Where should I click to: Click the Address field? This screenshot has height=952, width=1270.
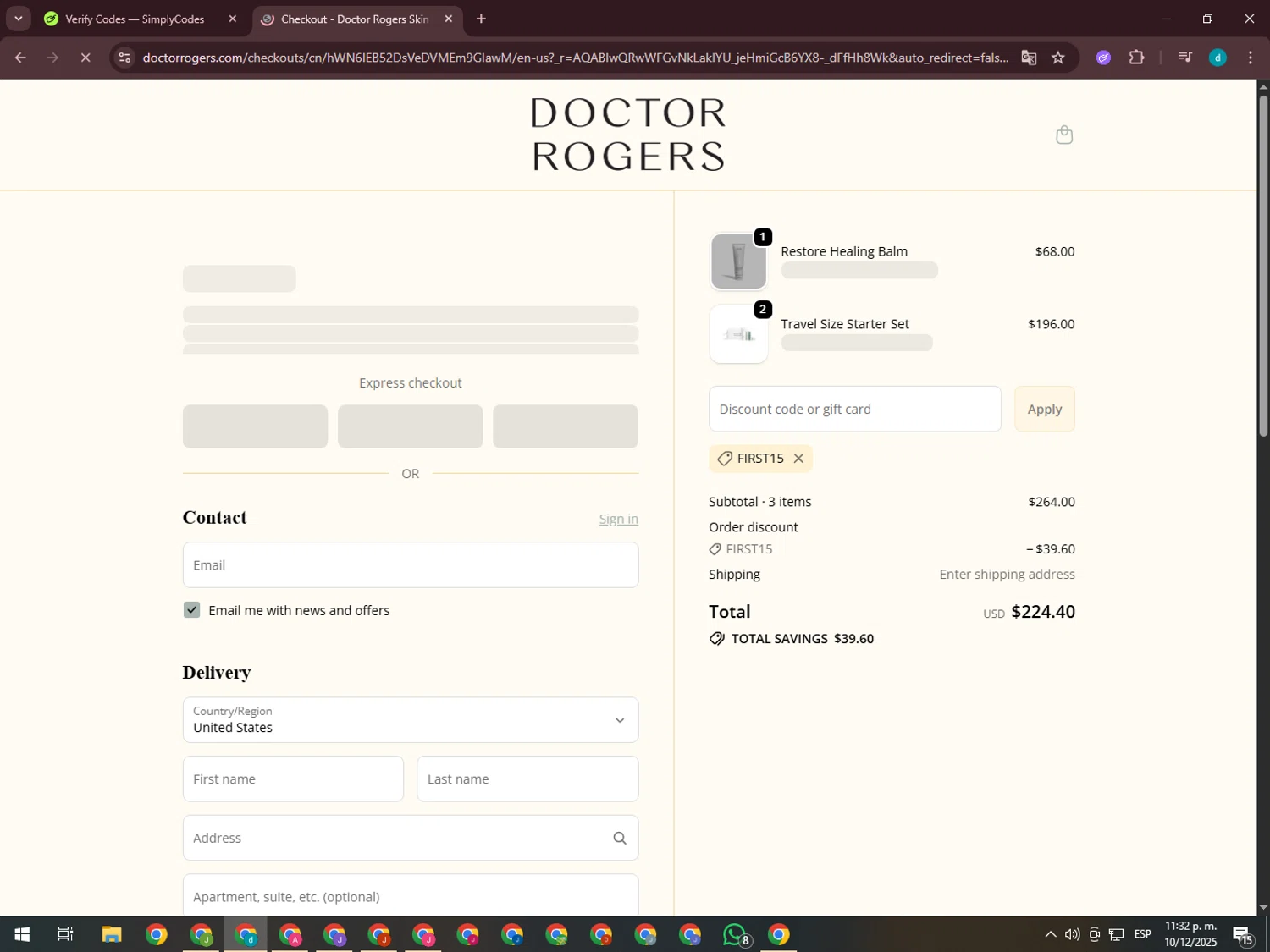click(x=411, y=838)
